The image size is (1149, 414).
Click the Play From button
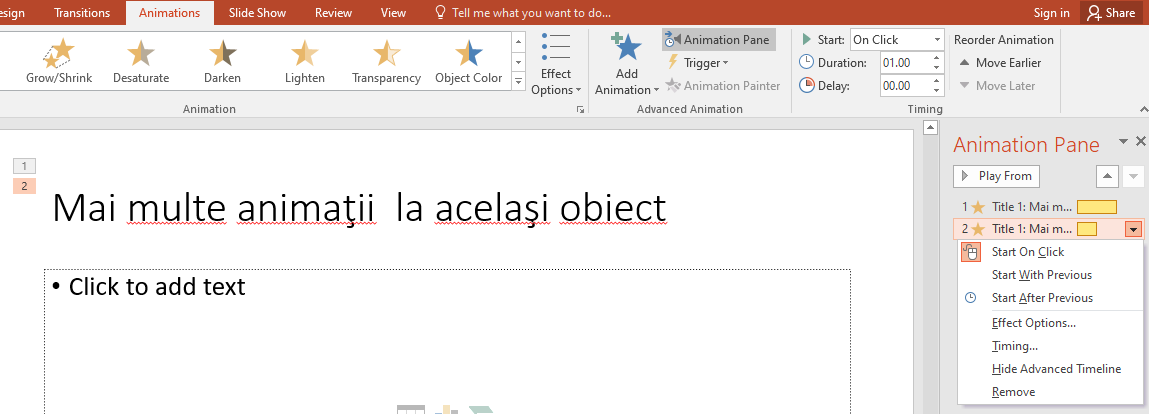(996, 176)
